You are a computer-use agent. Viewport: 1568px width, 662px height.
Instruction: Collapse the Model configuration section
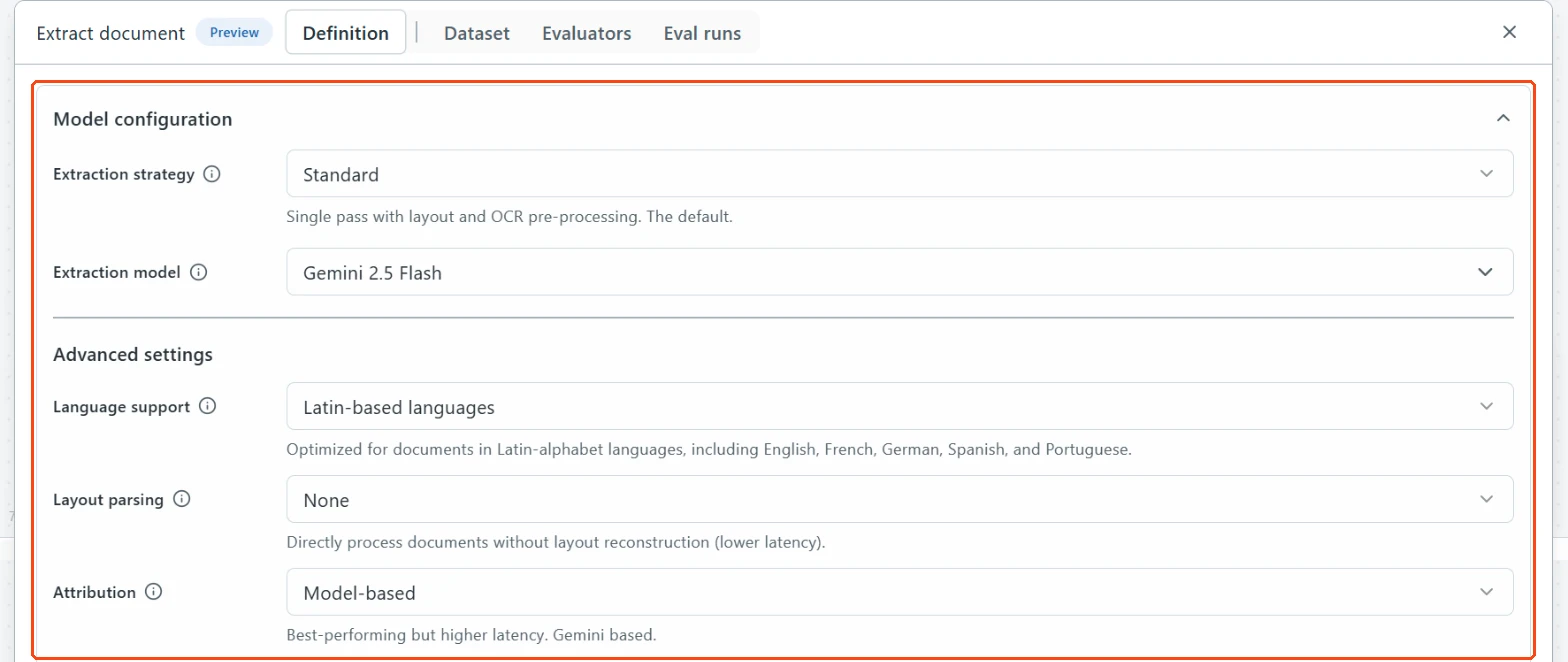[x=1502, y=118]
